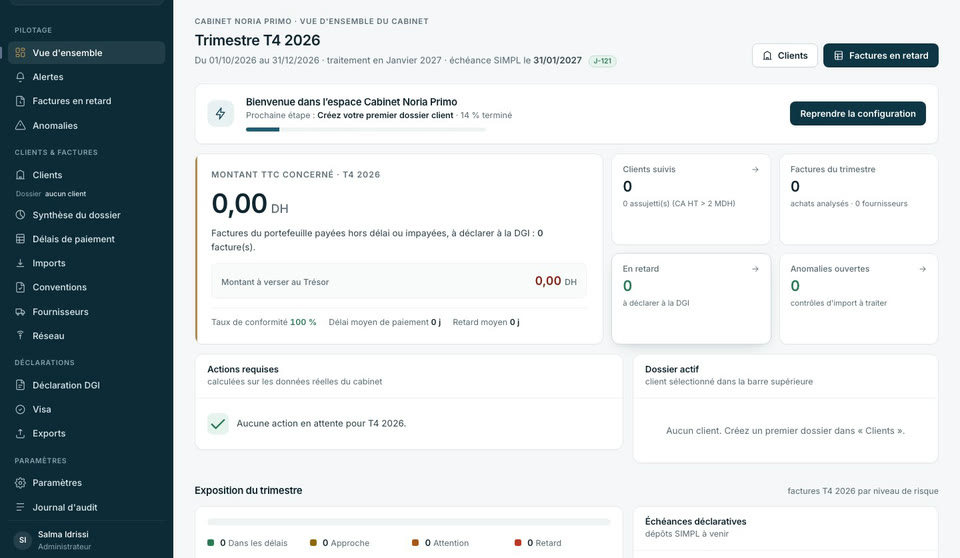960x558 pixels.
Task: Click the Conventions document icon
Action: (20, 287)
